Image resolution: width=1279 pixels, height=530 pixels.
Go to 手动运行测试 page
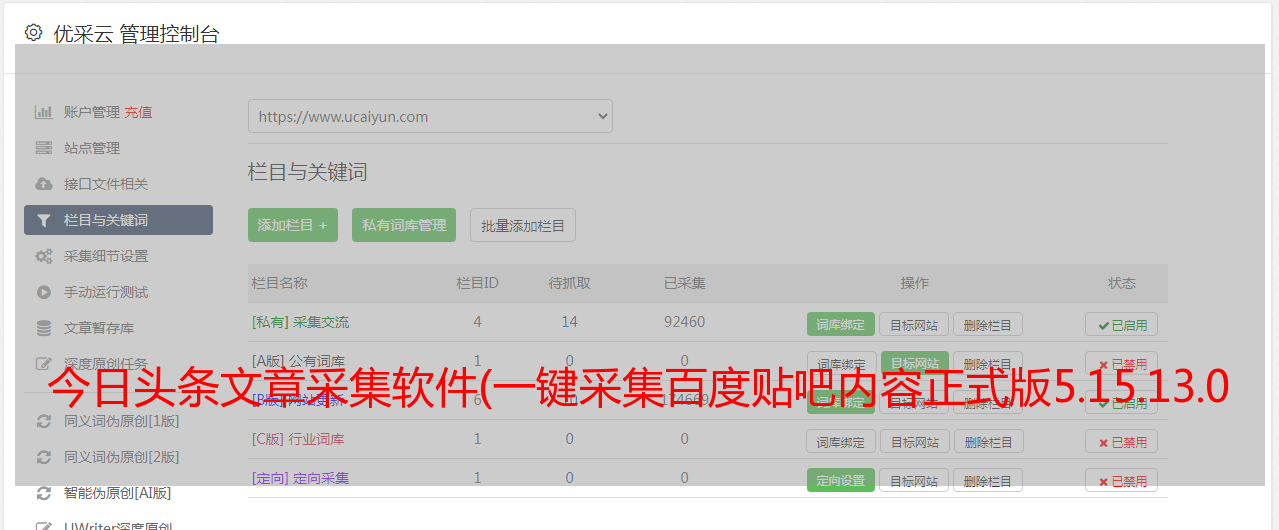(x=106, y=292)
